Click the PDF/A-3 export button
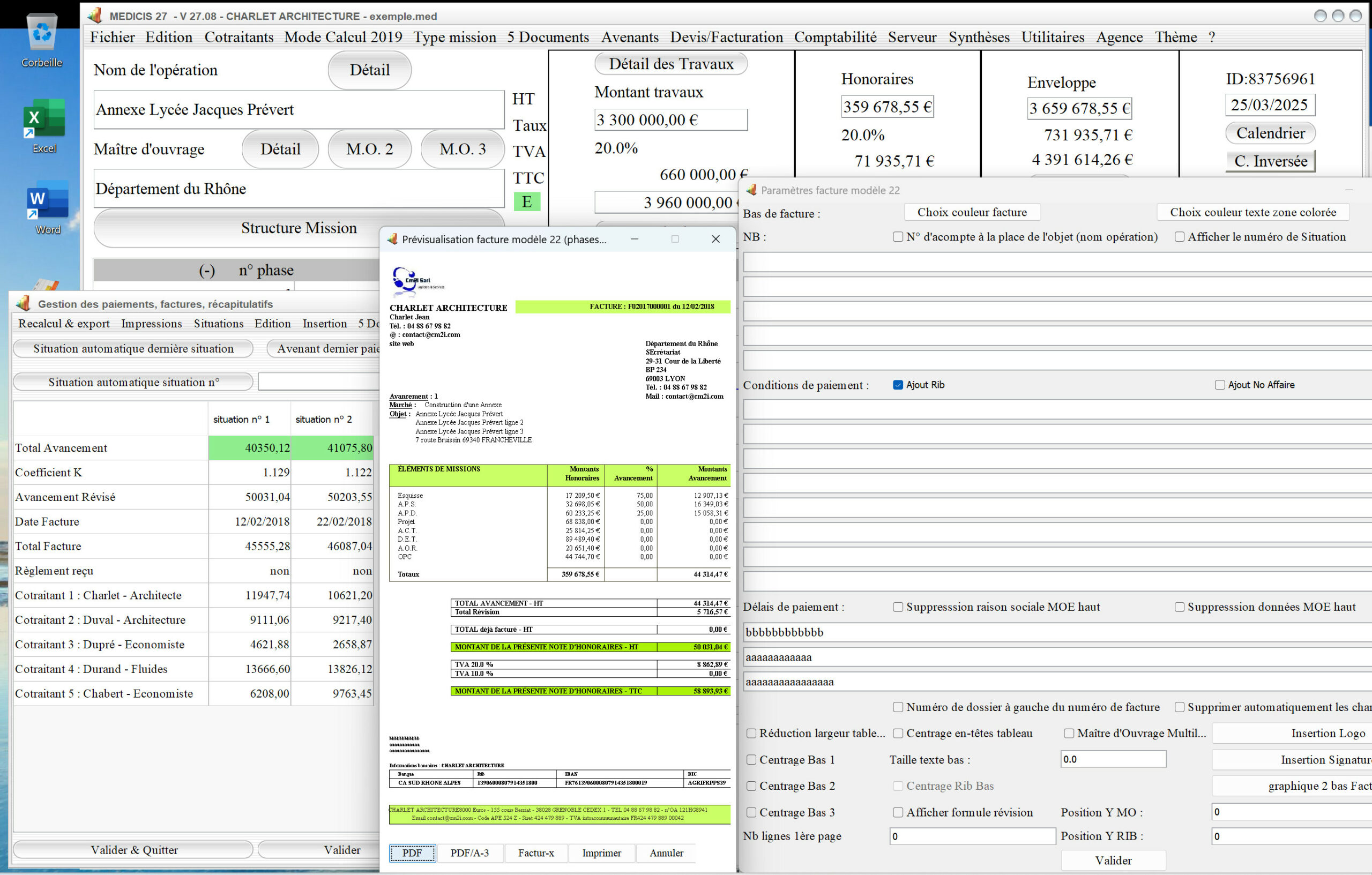Screen dimensions: 1372x875 coord(469,853)
